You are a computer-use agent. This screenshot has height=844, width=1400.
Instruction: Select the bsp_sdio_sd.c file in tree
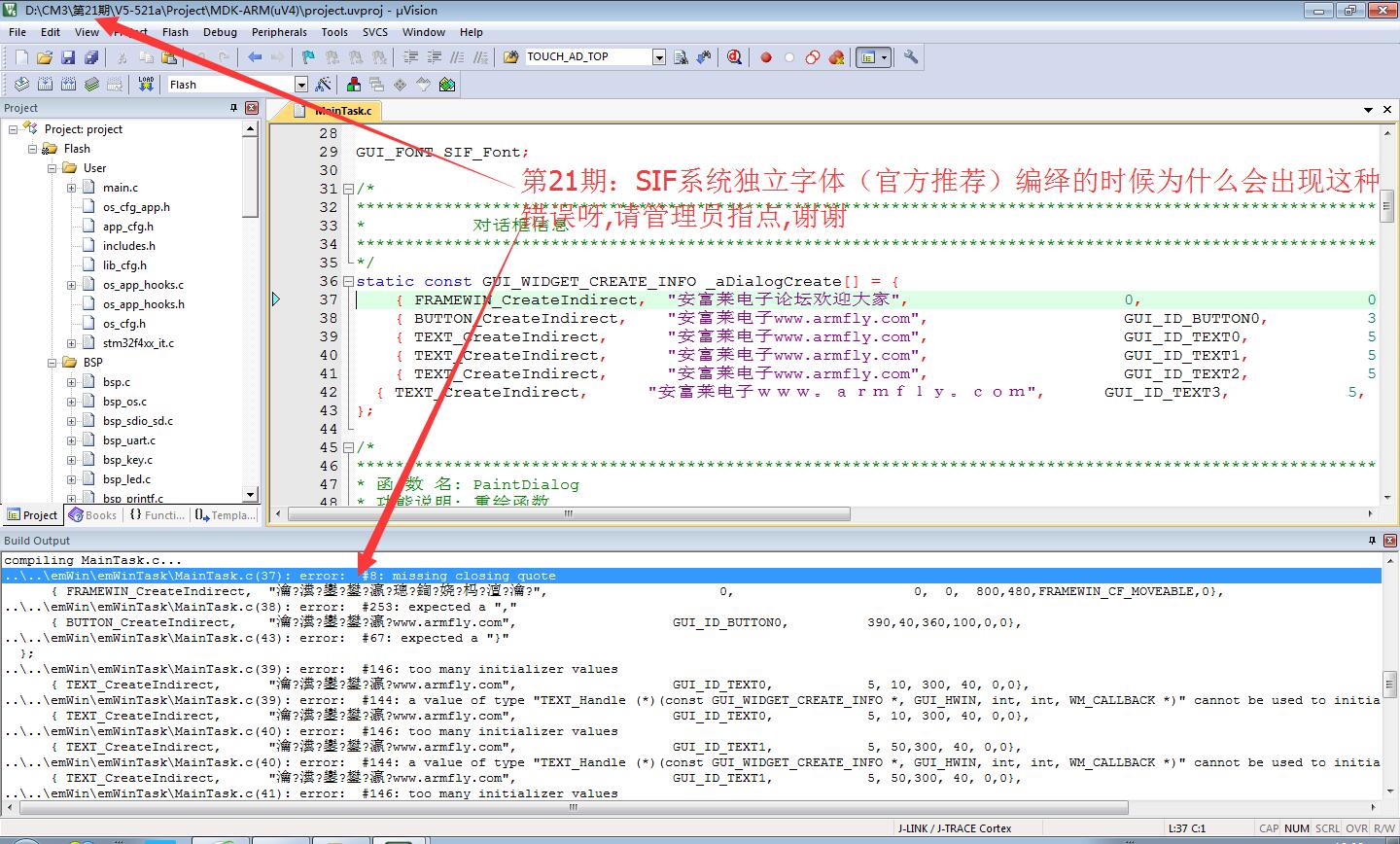click(x=137, y=421)
